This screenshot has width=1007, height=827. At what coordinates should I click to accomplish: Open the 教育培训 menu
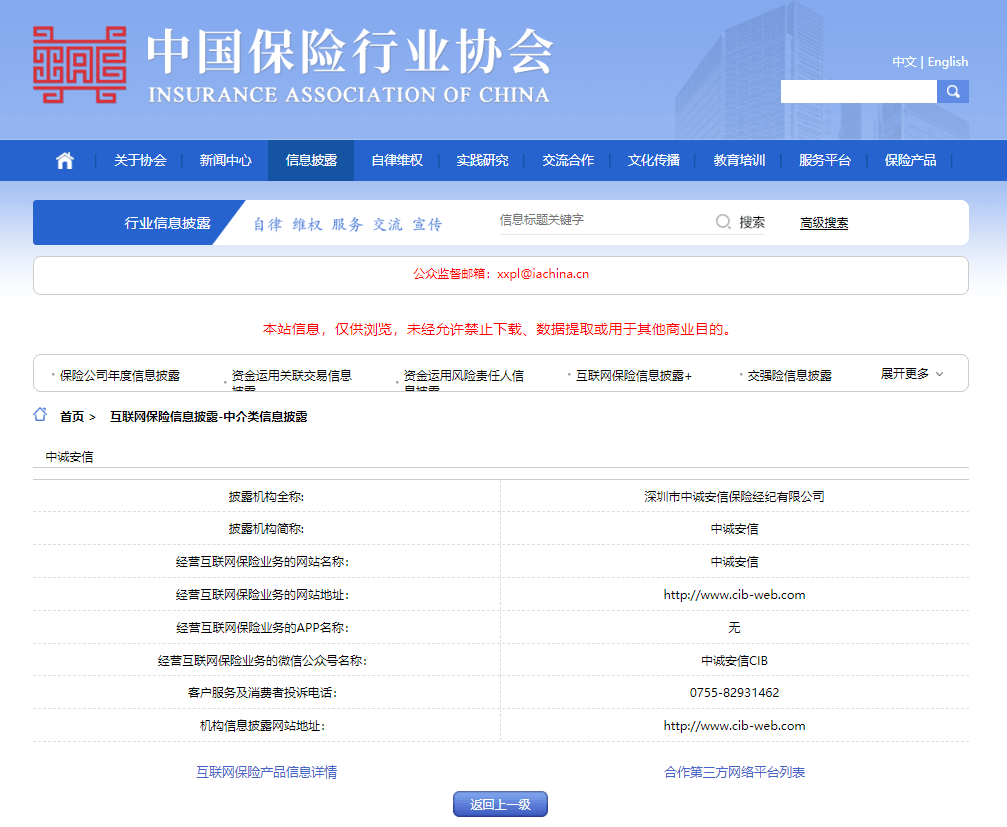[739, 161]
